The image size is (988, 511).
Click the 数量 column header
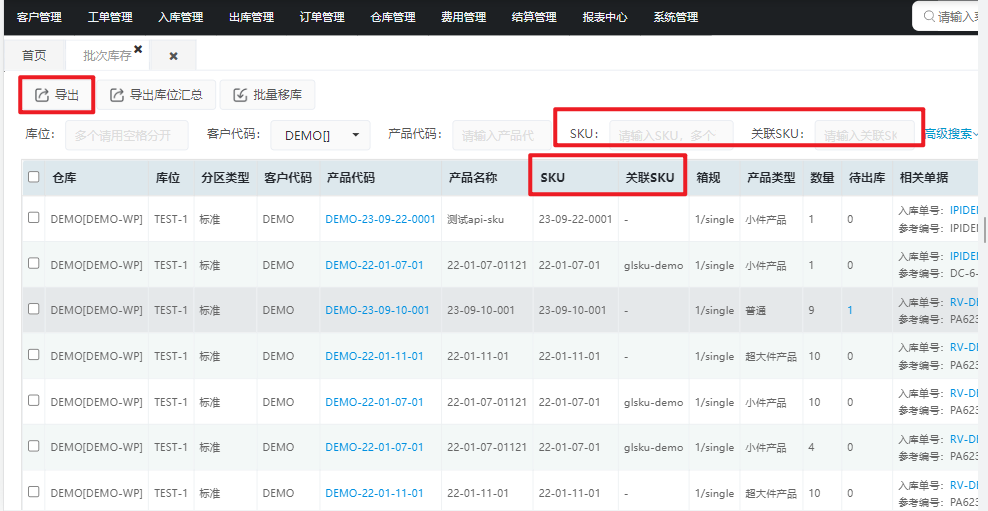tap(822, 178)
